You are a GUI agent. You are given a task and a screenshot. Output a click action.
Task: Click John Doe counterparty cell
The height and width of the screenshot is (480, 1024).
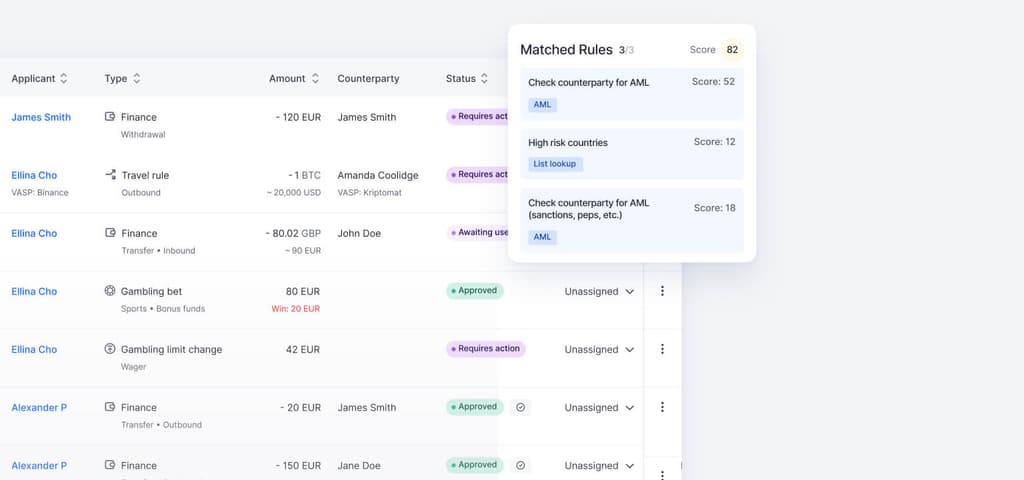point(359,233)
